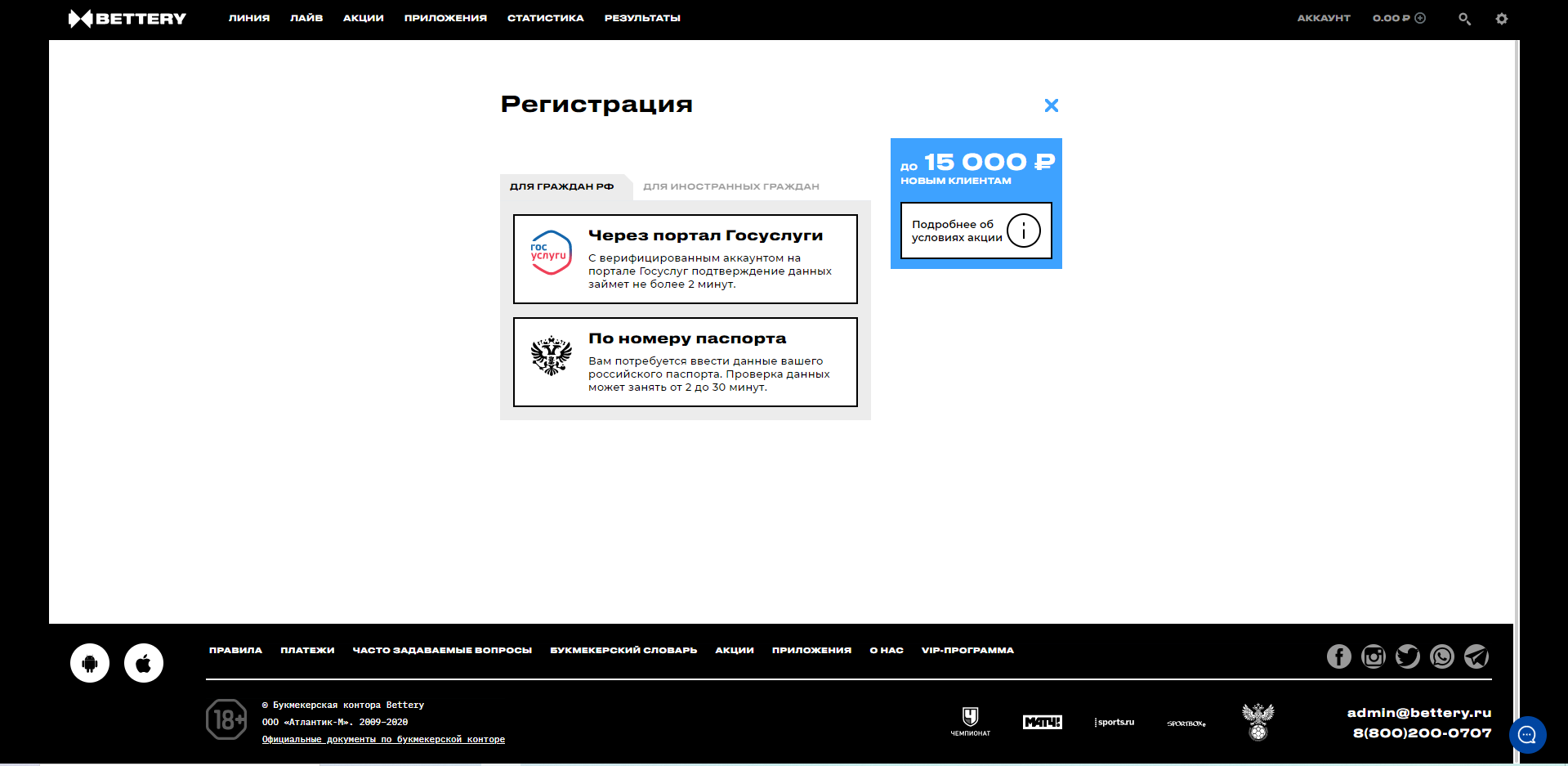1568x766 pixels.
Task: Open WhatsApp contact icon
Action: coord(1442,656)
